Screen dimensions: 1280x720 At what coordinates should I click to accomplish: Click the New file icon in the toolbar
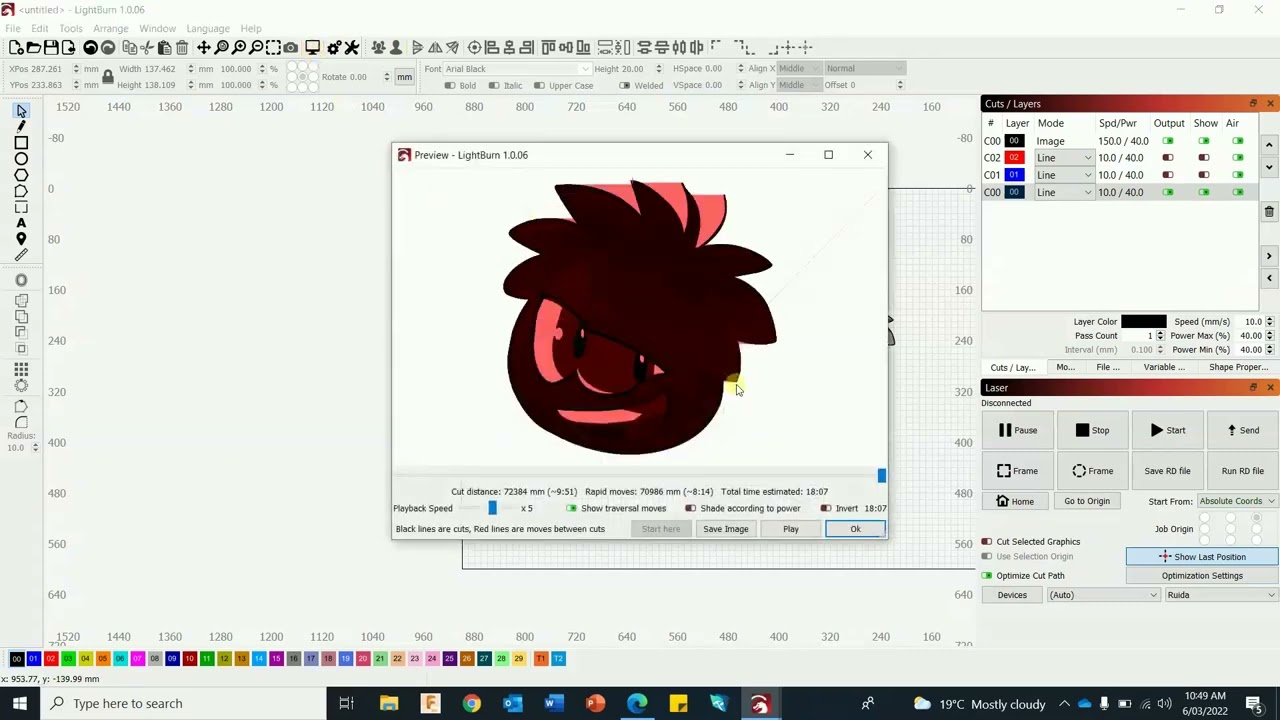pyautogui.click(x=16, y=48)
